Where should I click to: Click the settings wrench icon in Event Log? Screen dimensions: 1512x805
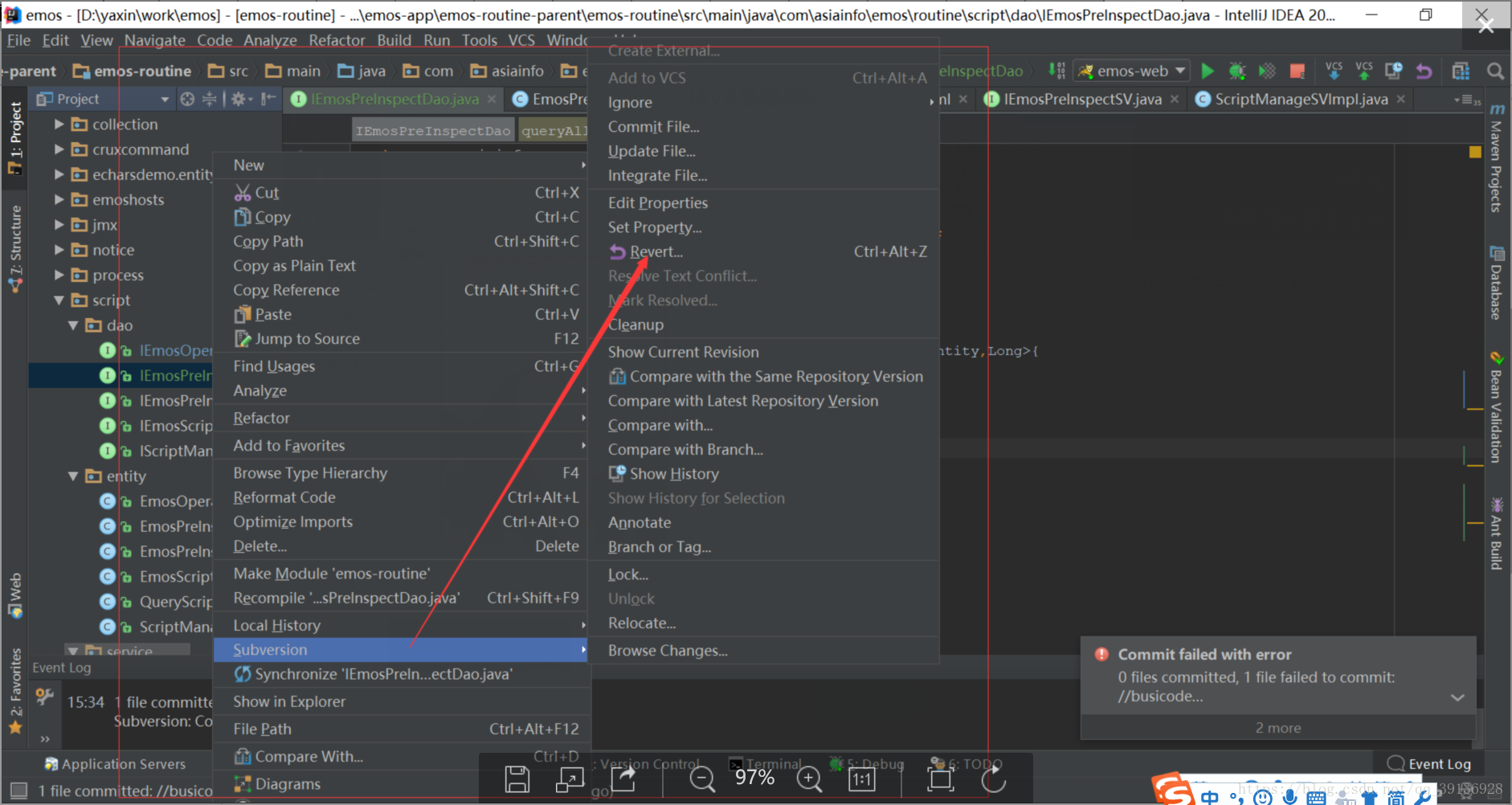click(45, 696)
